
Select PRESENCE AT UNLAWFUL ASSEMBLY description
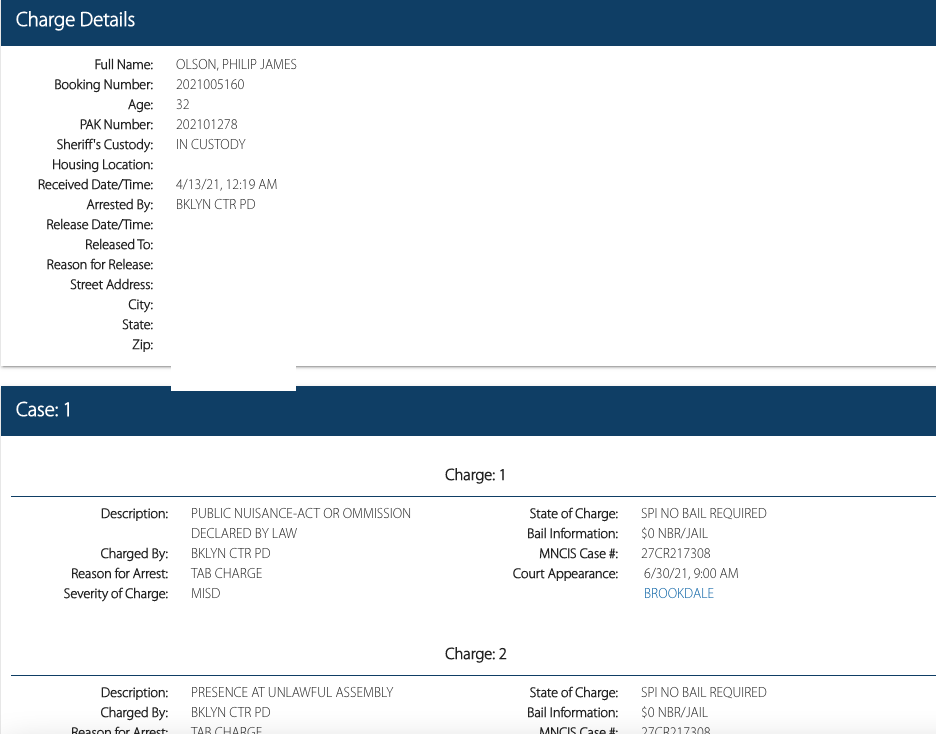[292, 692]
